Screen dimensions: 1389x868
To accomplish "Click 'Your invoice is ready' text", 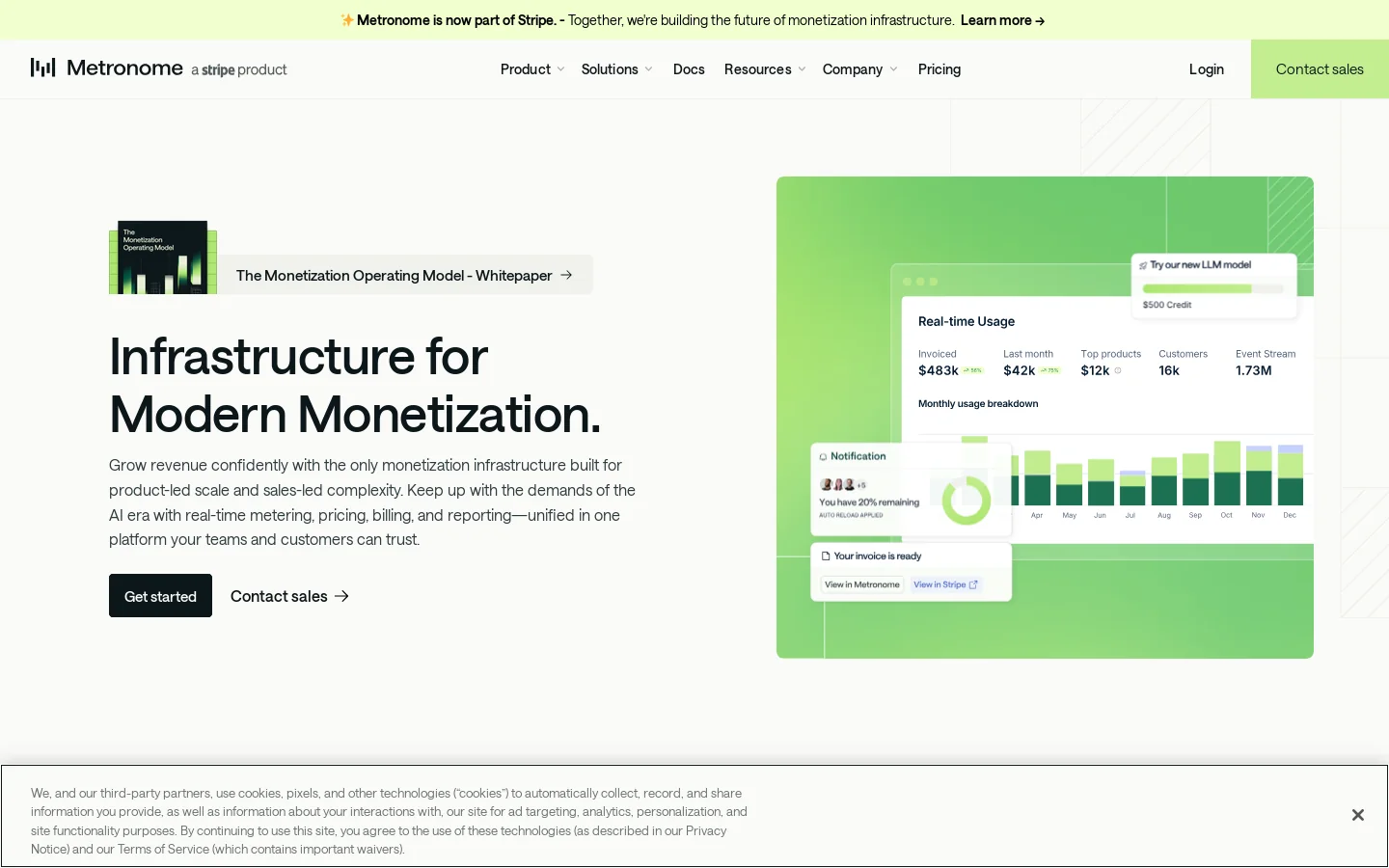I will pyautogui.click(x=878, y=556).
